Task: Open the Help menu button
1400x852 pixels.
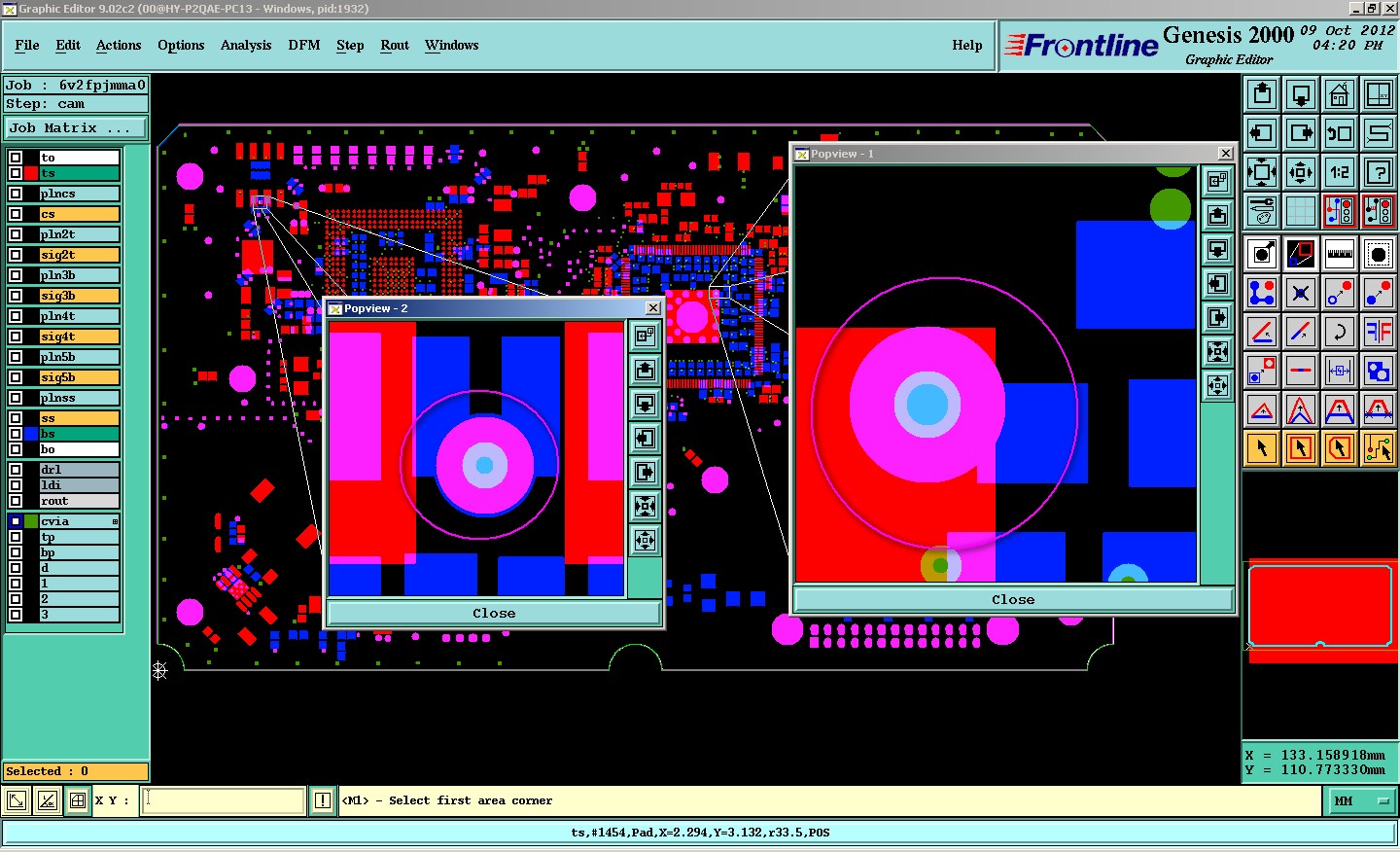Action: pos(967,46)
